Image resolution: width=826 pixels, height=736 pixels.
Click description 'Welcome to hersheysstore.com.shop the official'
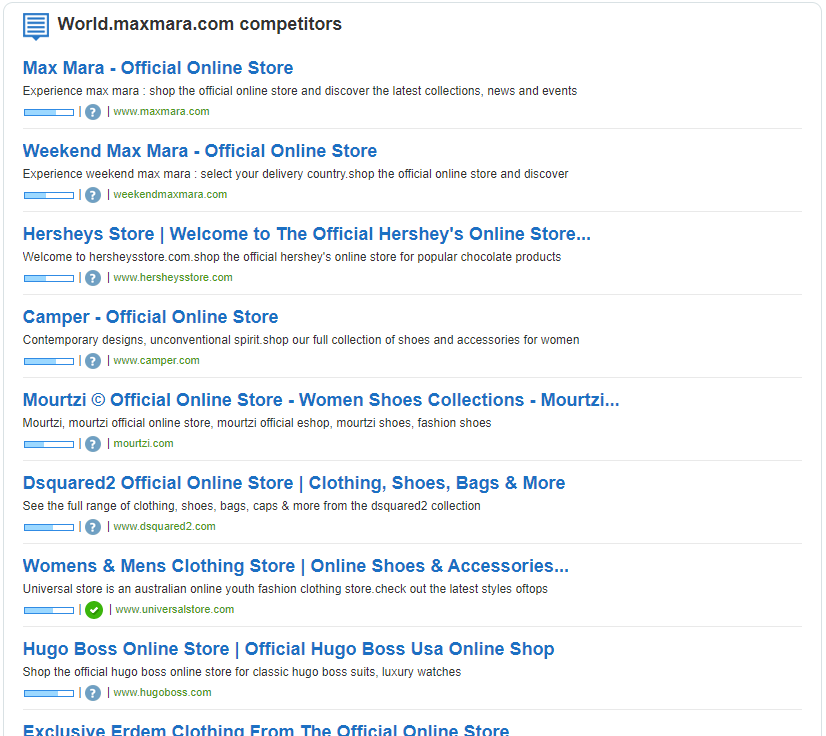pos(292,257)
